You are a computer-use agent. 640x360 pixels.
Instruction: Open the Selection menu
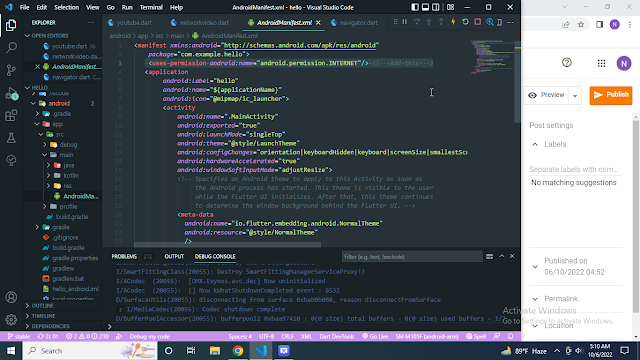(66, 7)
